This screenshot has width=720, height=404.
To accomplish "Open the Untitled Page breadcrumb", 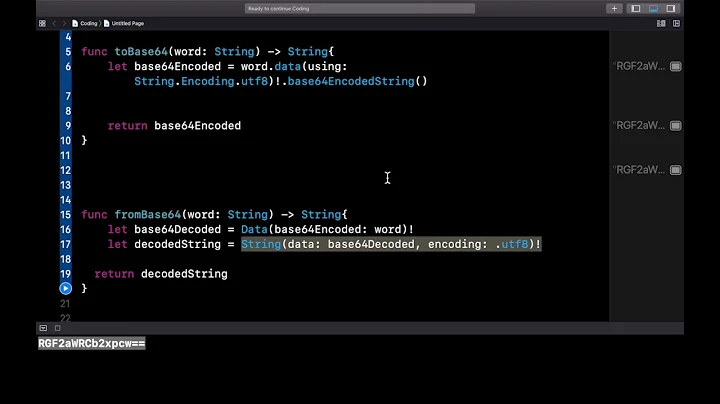I will (124, 23).
